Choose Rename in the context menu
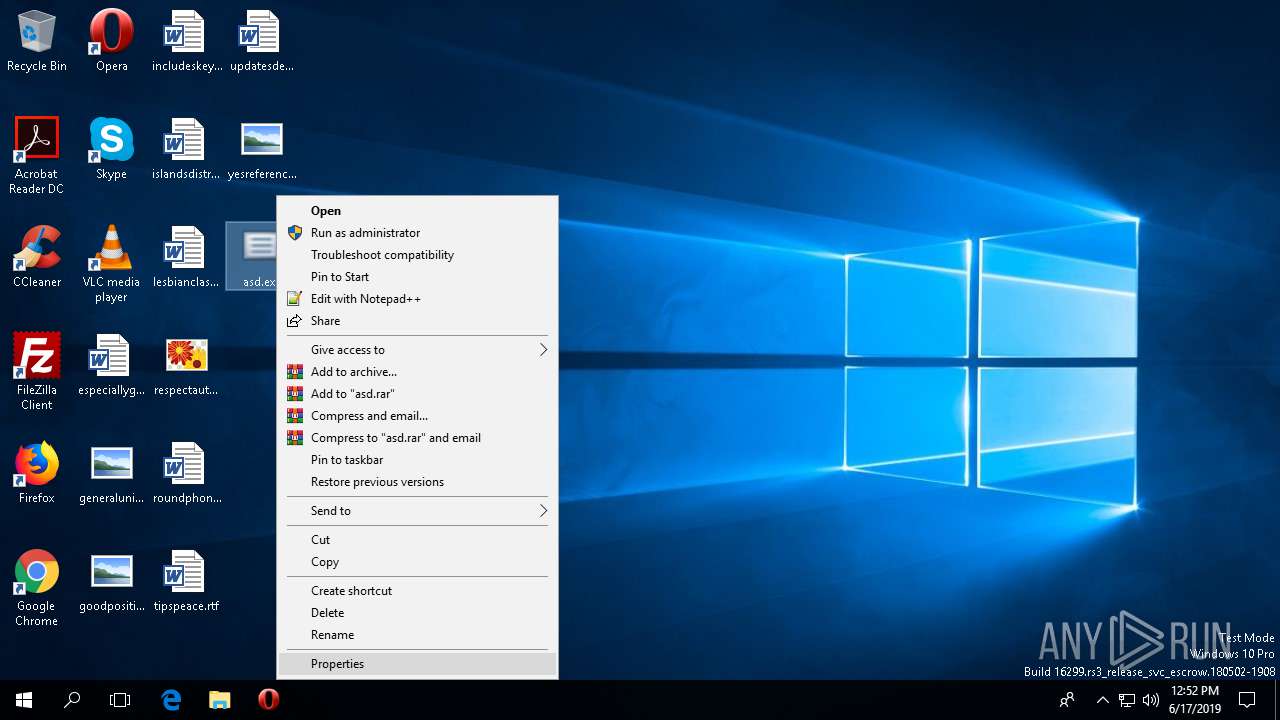The height and width of the screenshot is (720, 1280). click(417, 635)
